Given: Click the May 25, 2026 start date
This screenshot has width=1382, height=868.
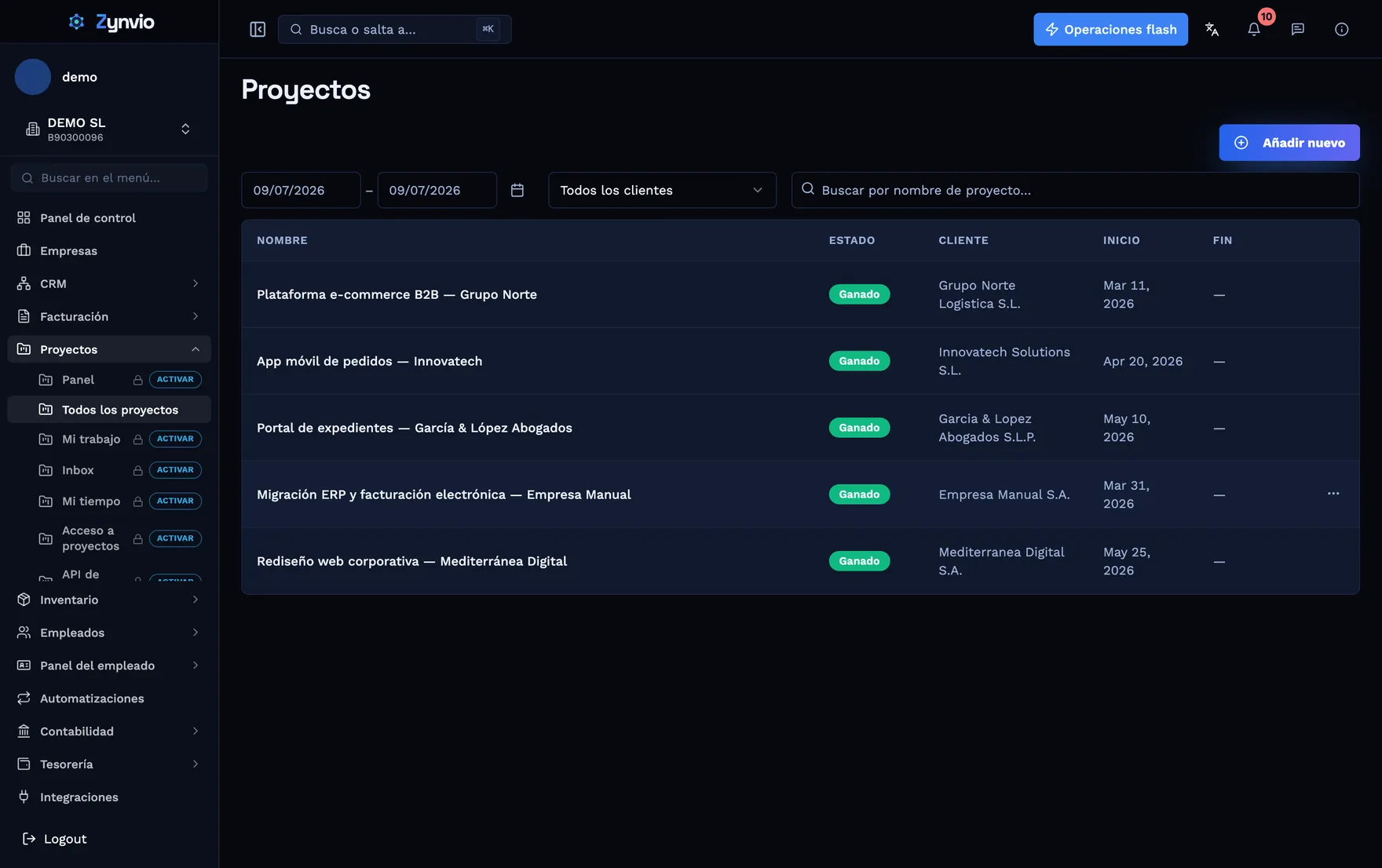Looking at the screenshot, I should point(1127,561).
